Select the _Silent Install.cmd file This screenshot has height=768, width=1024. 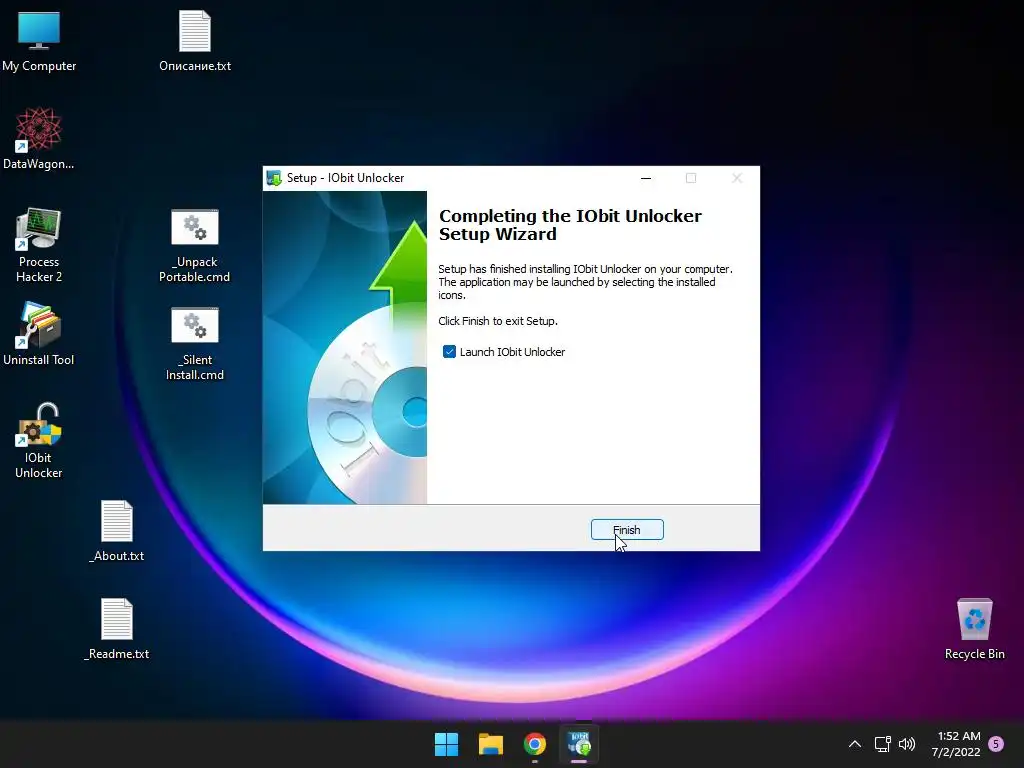[195, 344]
